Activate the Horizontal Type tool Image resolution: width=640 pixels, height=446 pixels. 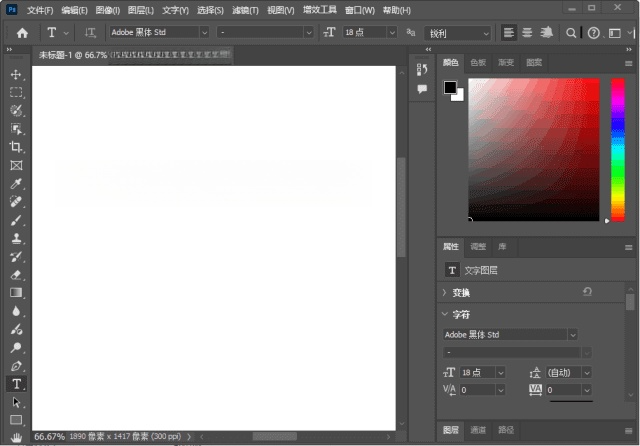coord(16,384)
